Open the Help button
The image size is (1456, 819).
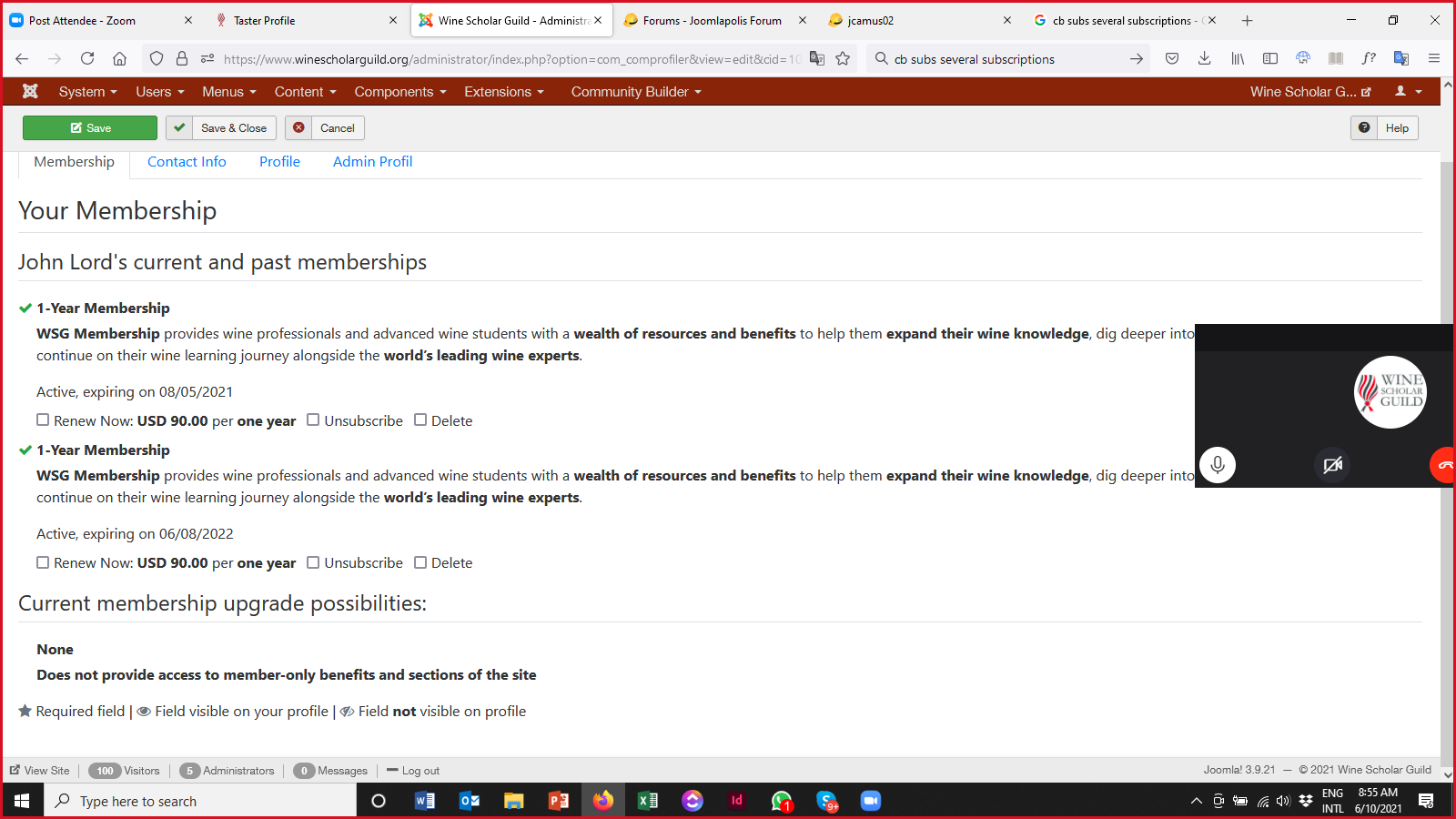click(x=1384, y=128)
